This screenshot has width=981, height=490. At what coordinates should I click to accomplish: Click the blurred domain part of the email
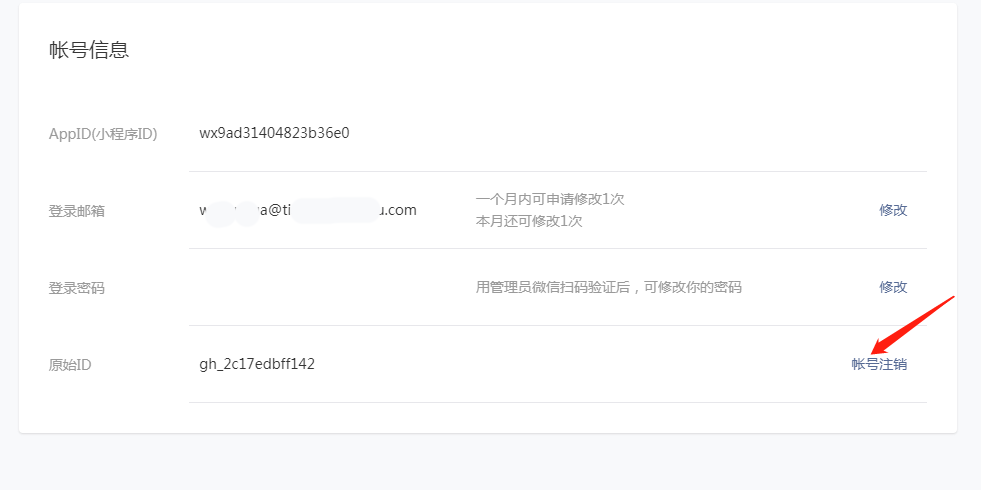coord(335,211)
